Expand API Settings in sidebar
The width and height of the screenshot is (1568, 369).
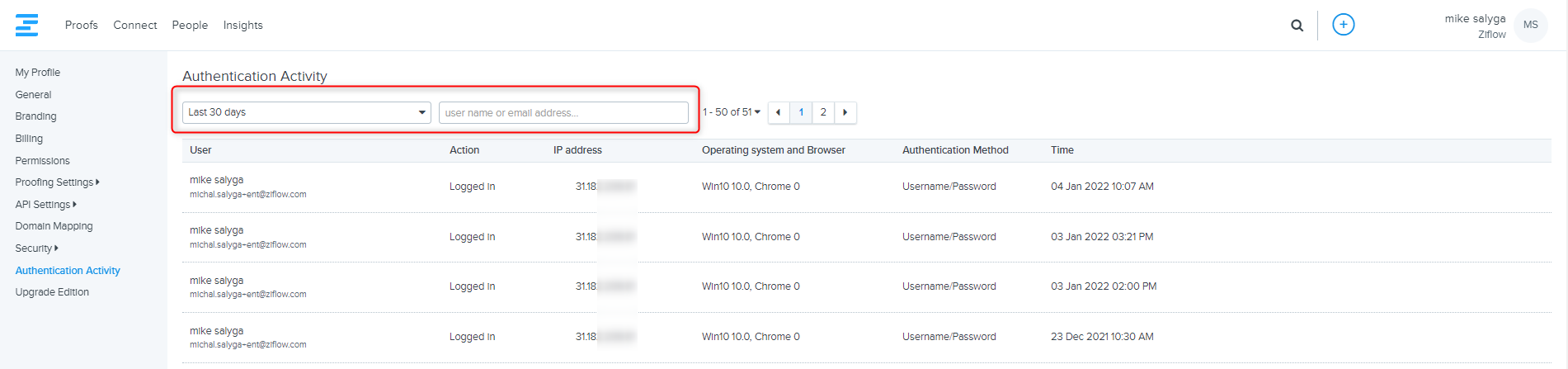(x=45, y=205)
